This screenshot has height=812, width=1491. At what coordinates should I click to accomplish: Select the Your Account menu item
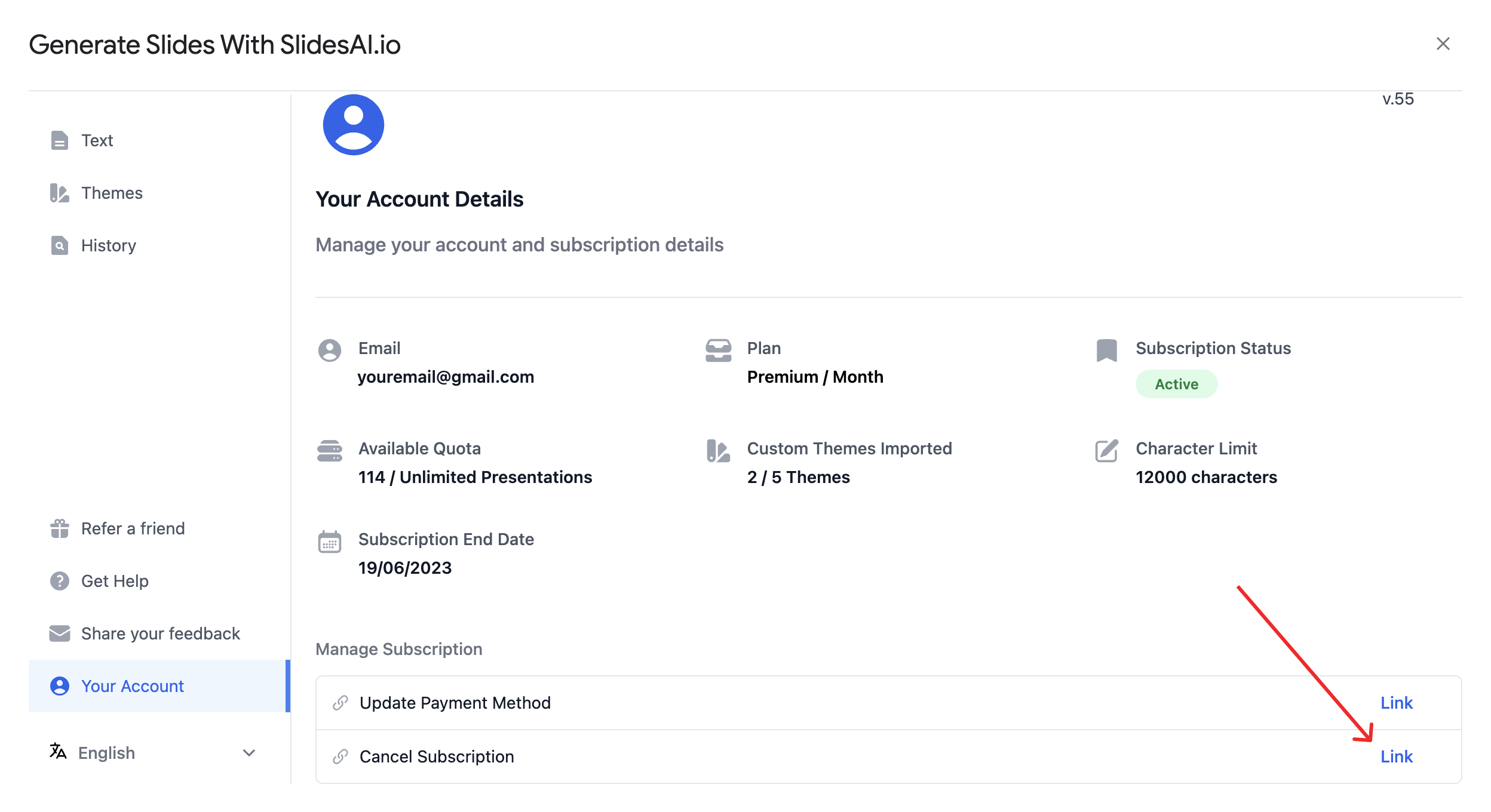coord(159,686)
